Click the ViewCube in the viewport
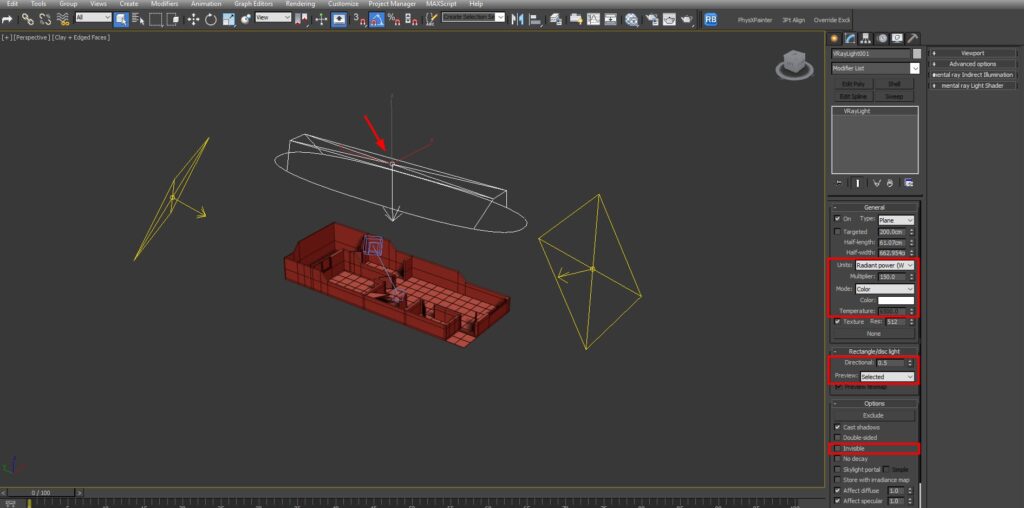 (x=794, y=64)
